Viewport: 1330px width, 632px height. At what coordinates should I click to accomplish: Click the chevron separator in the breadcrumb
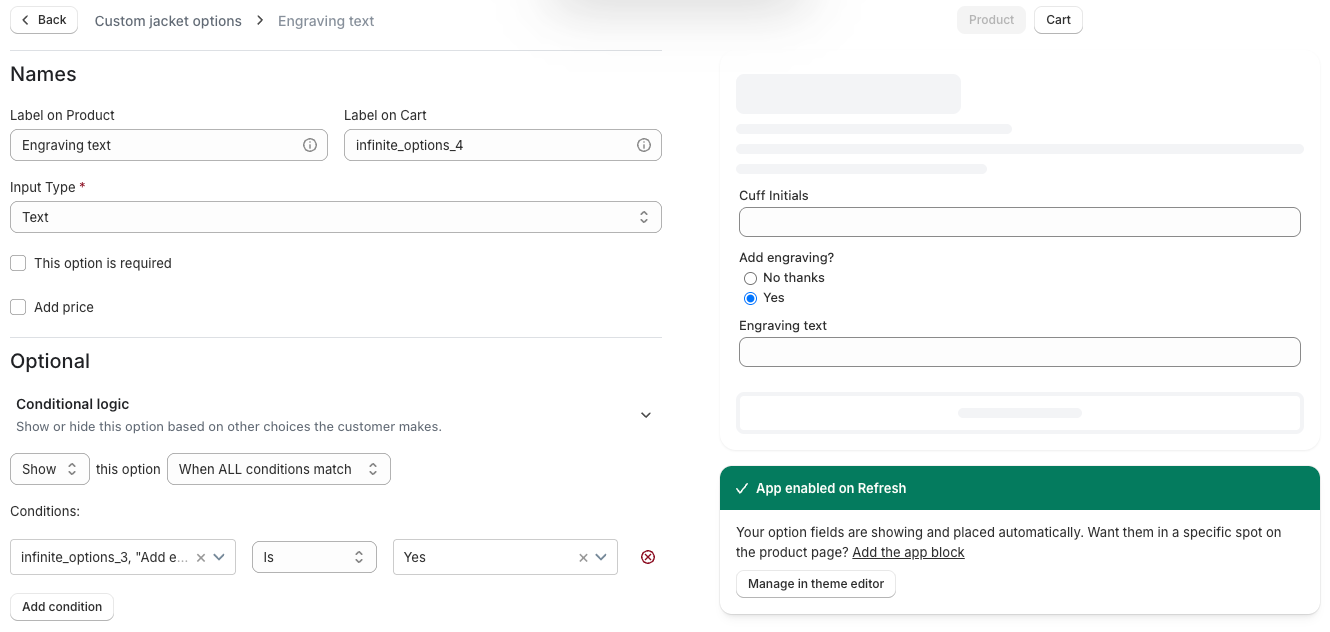click(260, 20)
